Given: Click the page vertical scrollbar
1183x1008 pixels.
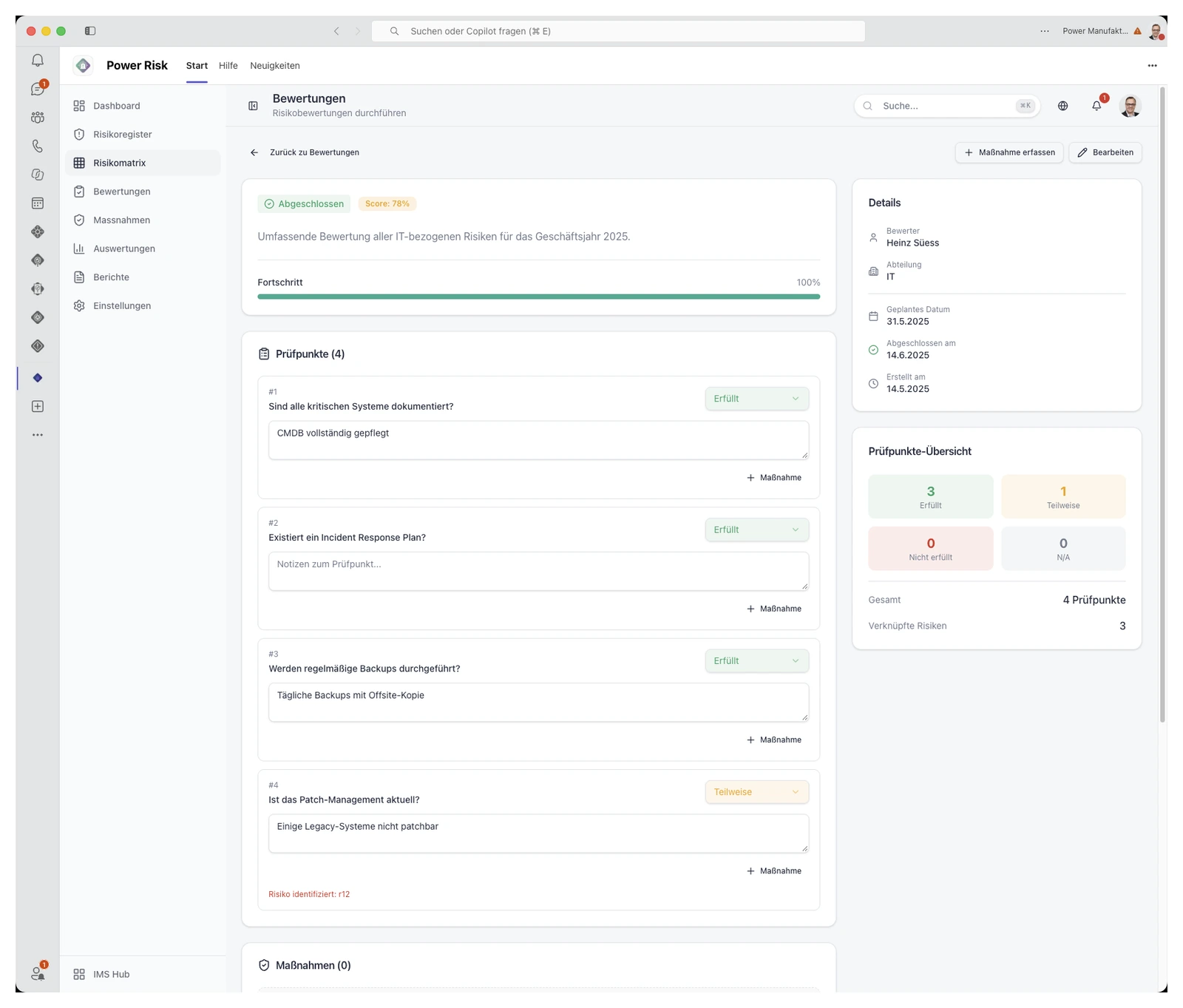Looking at the screenshot, I should 1162,405.
